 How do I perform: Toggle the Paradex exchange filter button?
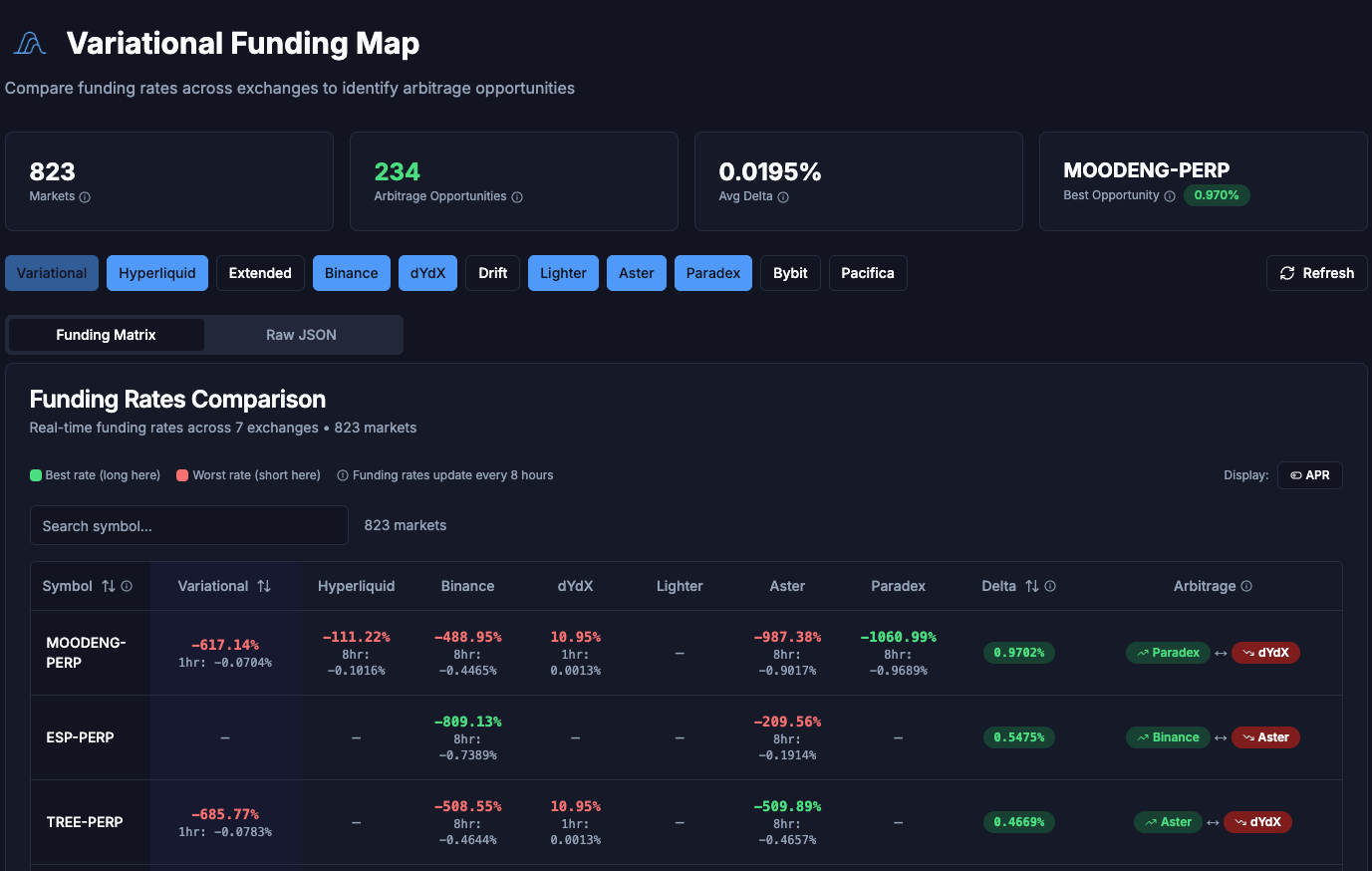[x=713, y=273]
